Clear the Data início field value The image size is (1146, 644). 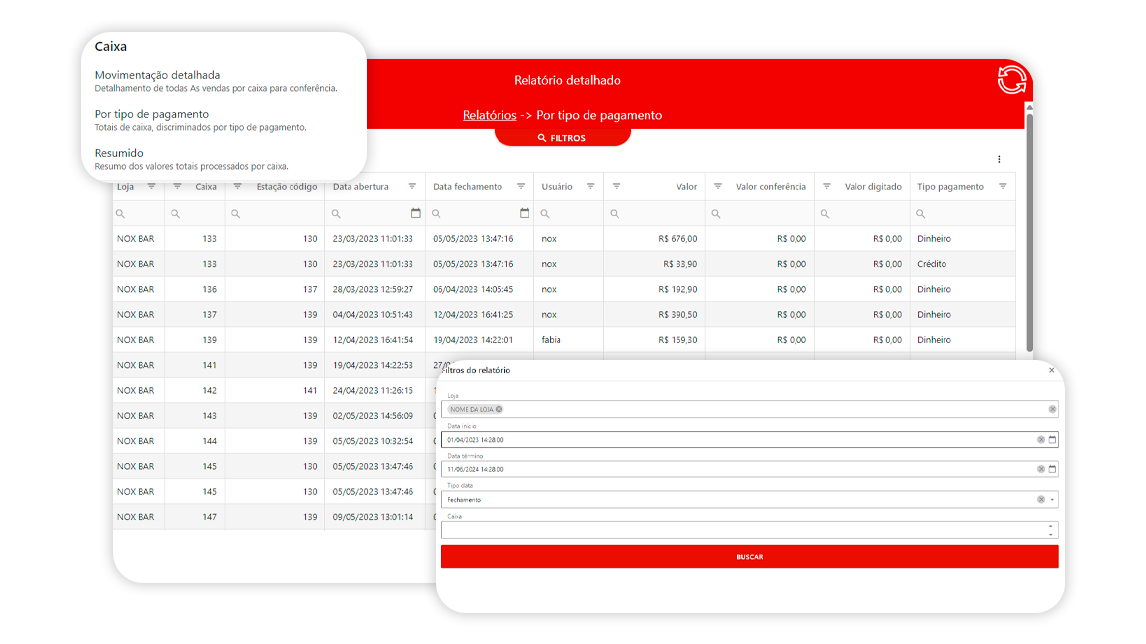click(x=1041, y=439)
